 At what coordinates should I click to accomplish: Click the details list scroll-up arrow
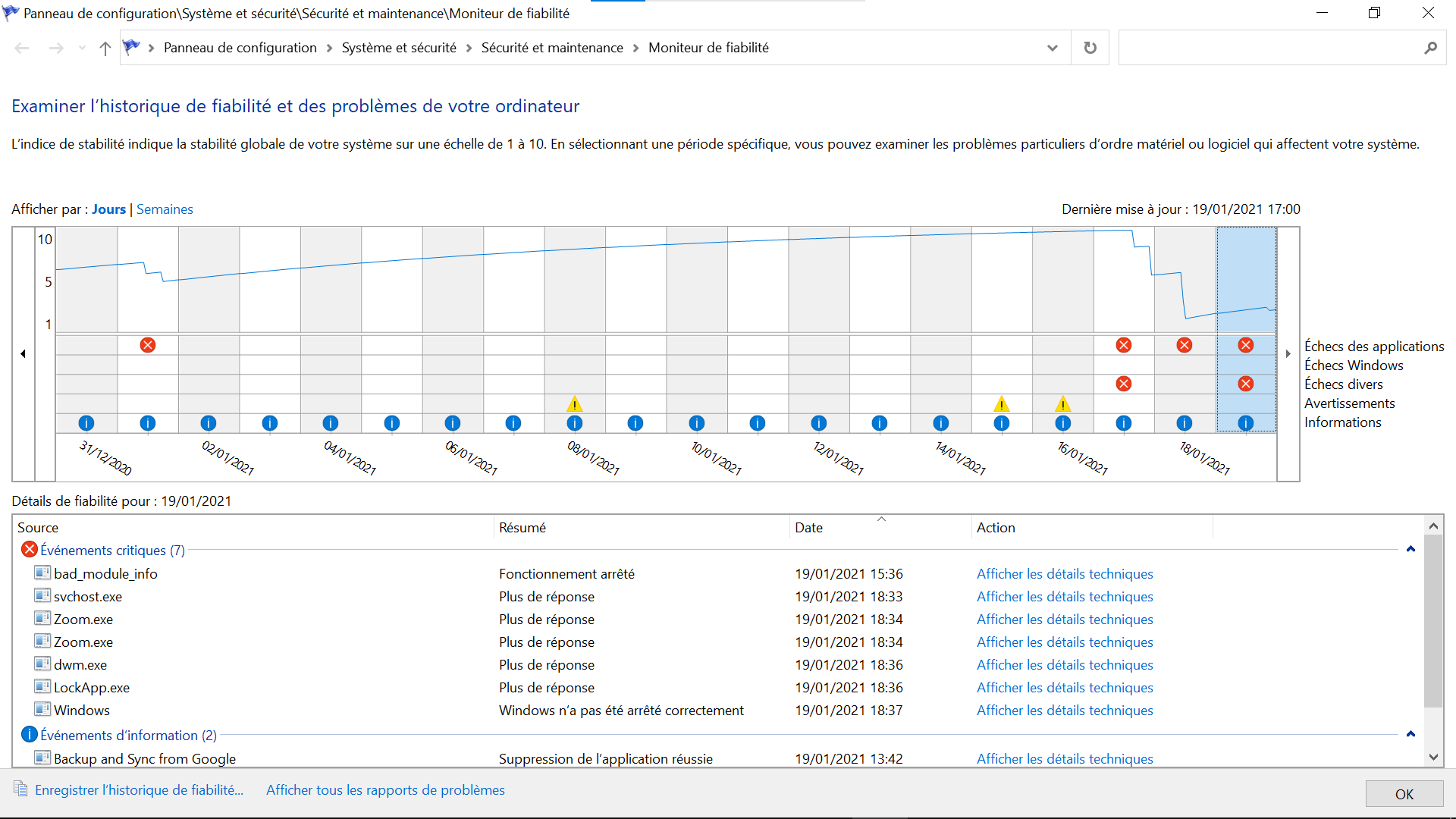(1433, 526)
